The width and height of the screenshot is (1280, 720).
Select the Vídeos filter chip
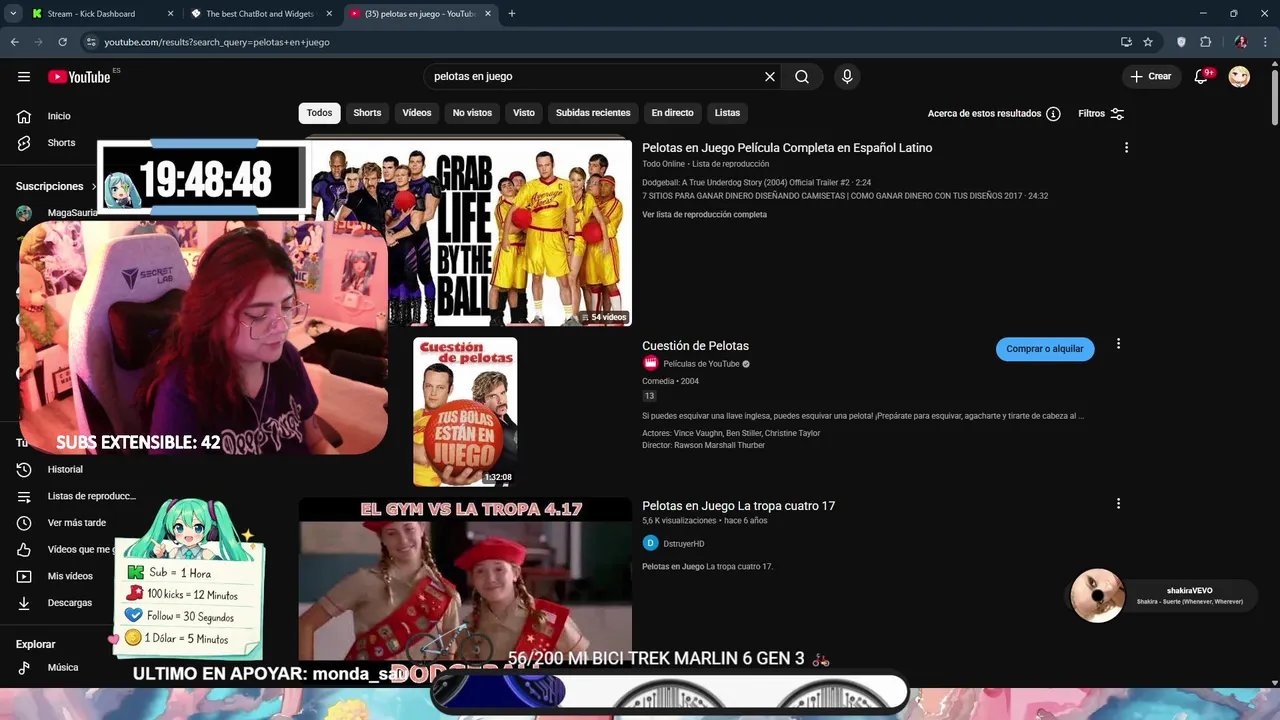point(417,113)
